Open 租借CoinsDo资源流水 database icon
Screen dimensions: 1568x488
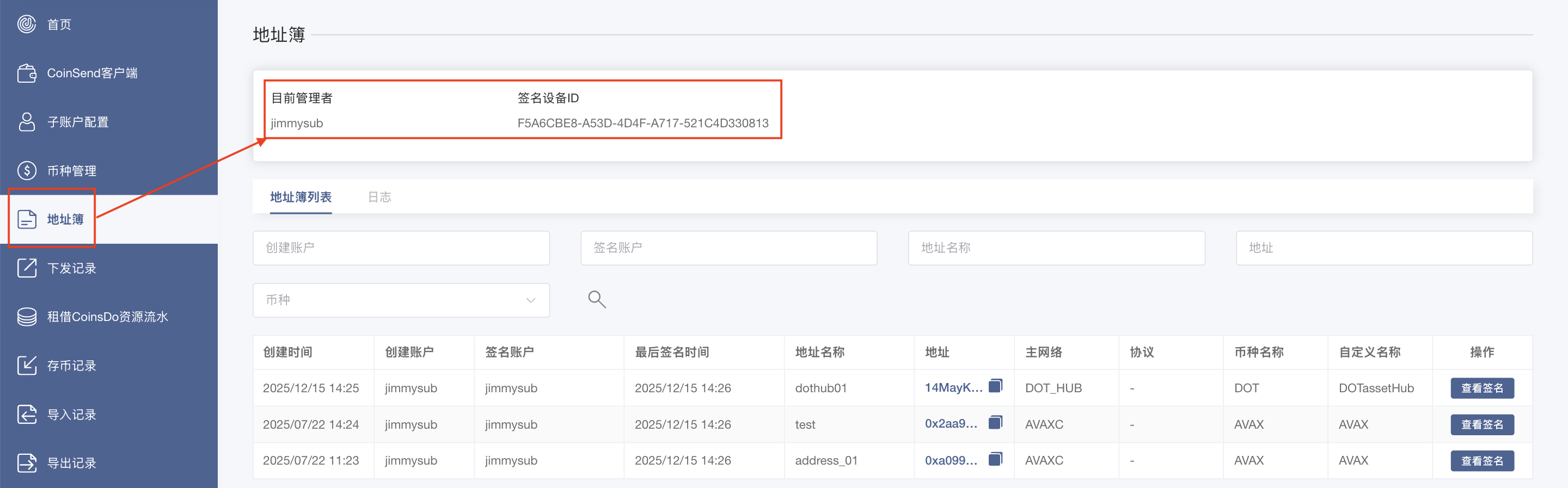coord(27,317)
